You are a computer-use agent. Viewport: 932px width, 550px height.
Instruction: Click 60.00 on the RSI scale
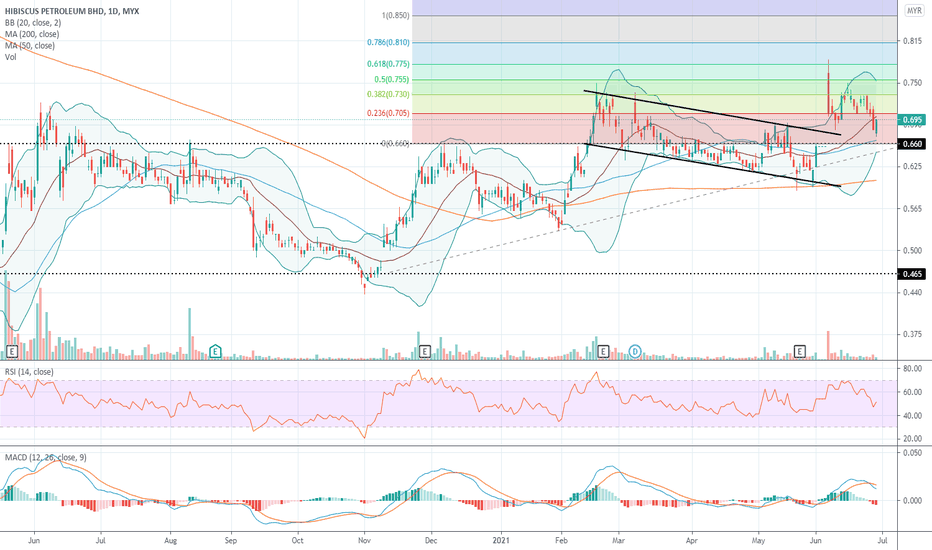912,392
